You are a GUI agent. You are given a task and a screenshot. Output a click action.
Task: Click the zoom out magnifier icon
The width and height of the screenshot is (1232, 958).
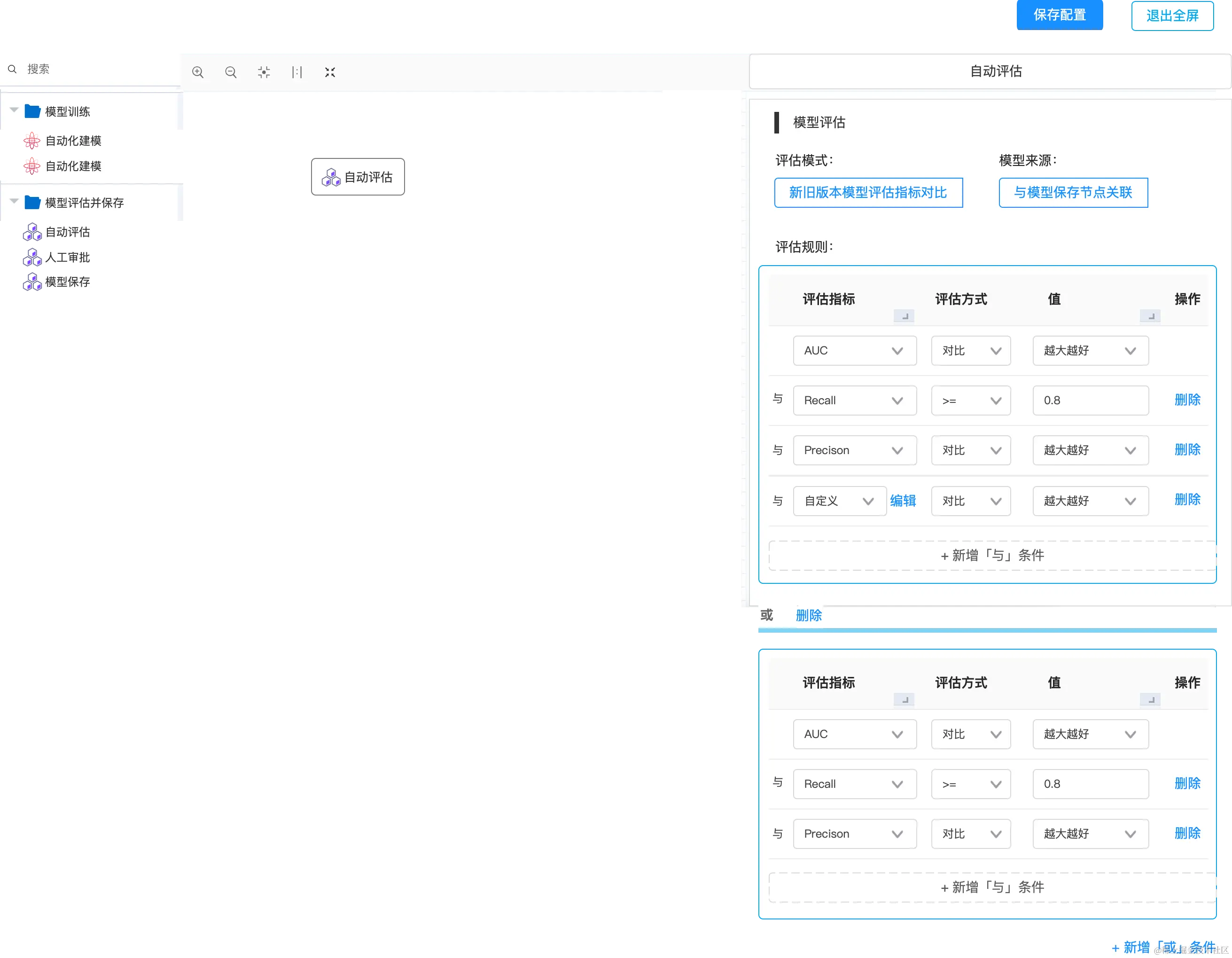click(231, 72)
